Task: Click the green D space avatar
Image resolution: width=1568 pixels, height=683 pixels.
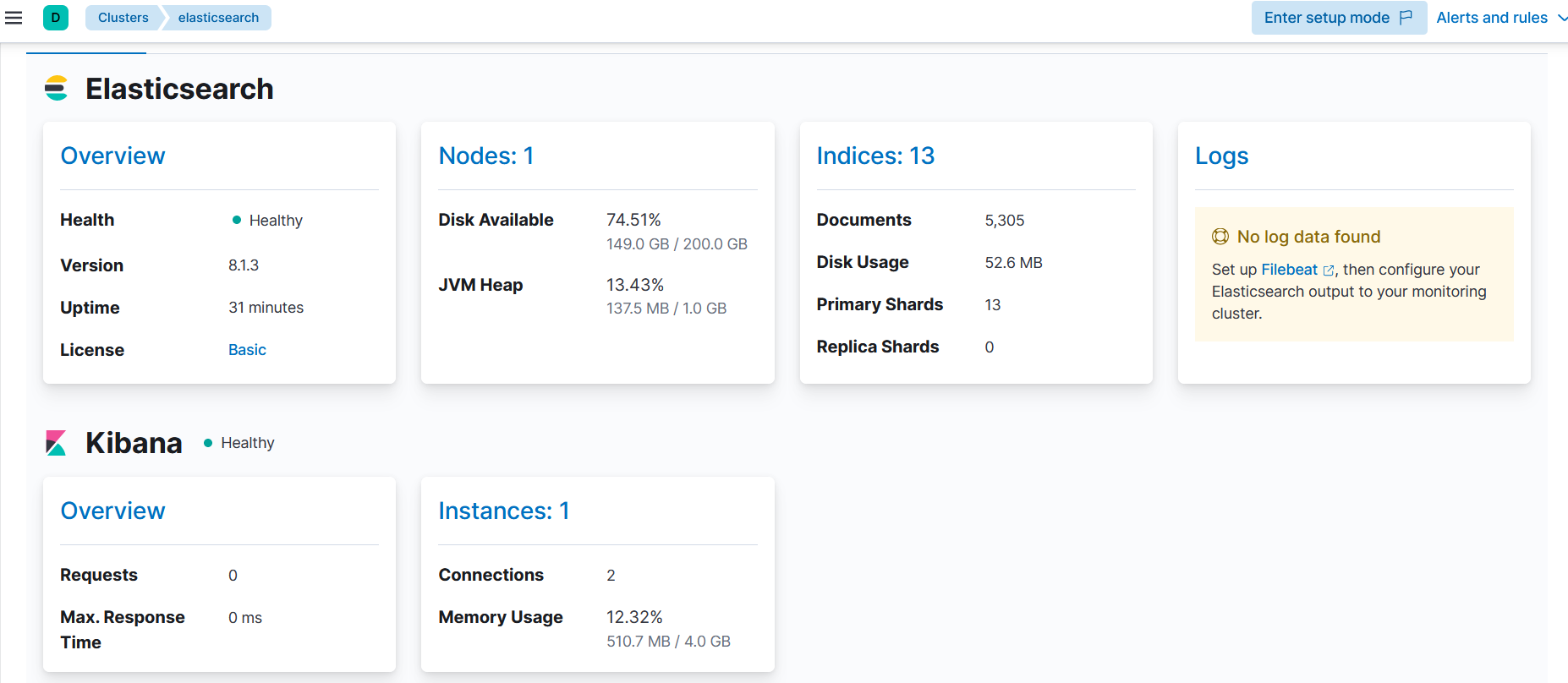Action: pos(56,18)
